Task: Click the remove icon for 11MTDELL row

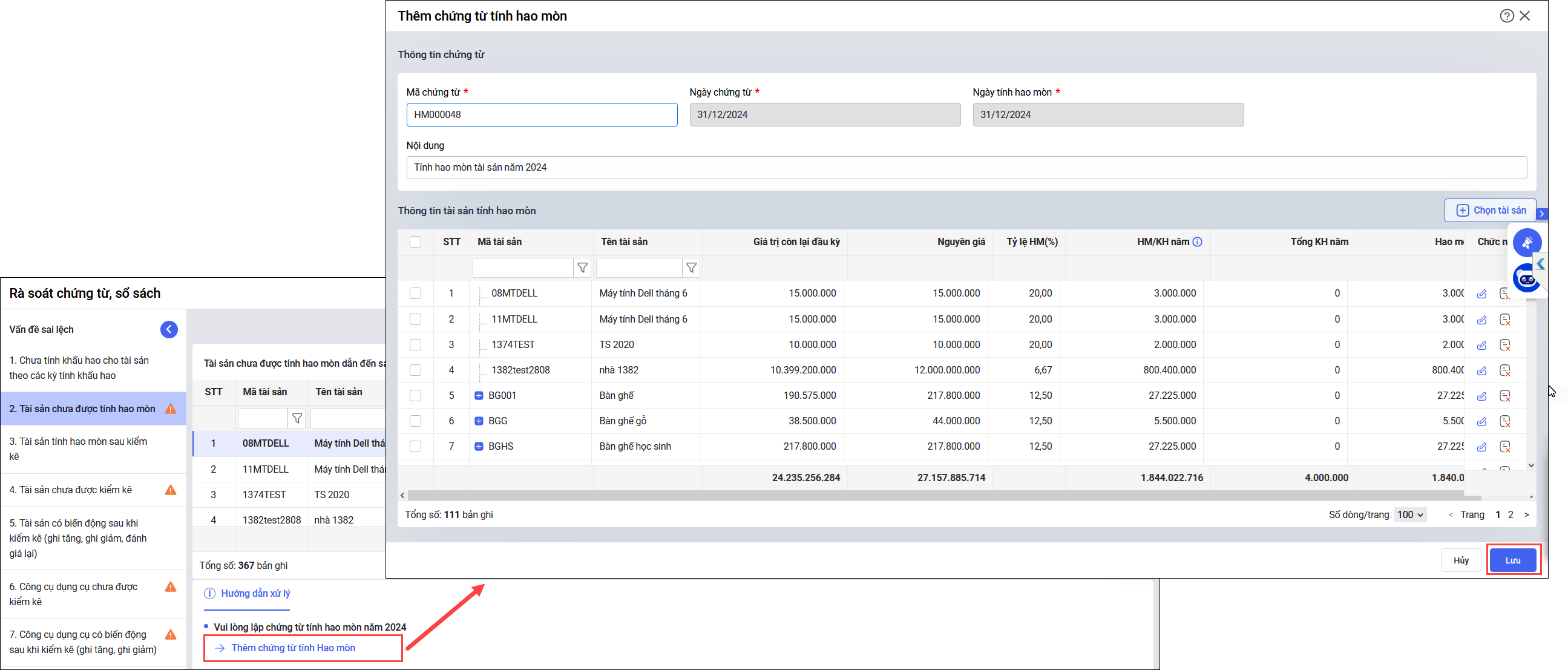Action: coord(1504,320)
